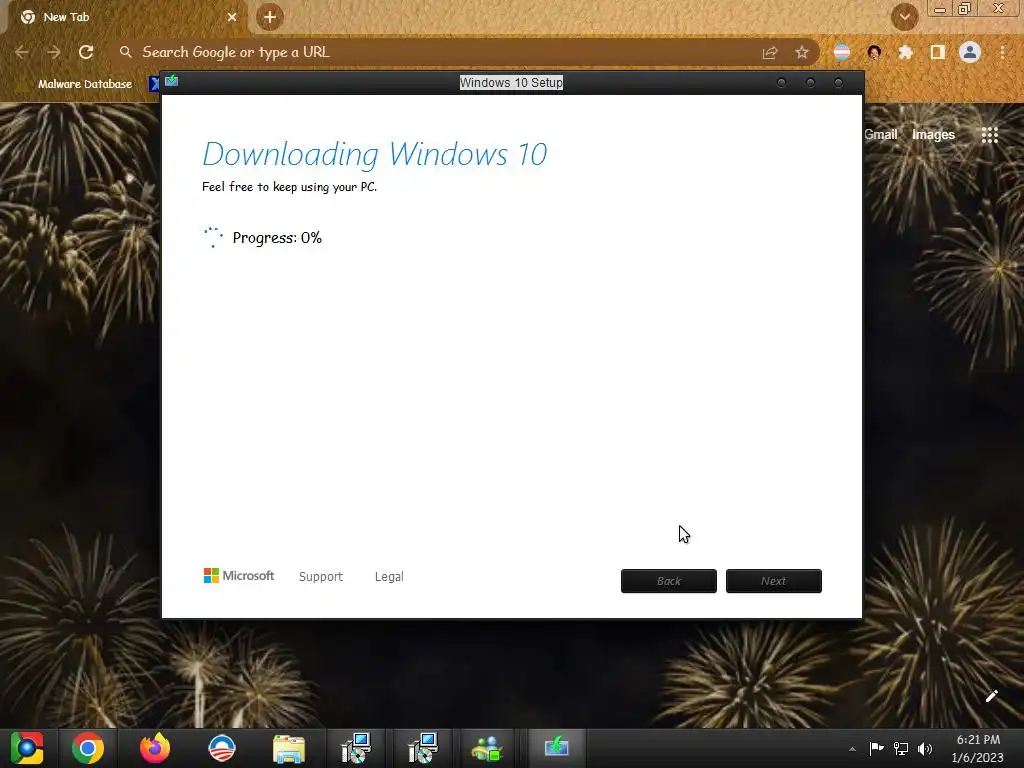Open the clock showing 6:21 PM
This screenshot has width=1024, height=768.
coord(978,748)
